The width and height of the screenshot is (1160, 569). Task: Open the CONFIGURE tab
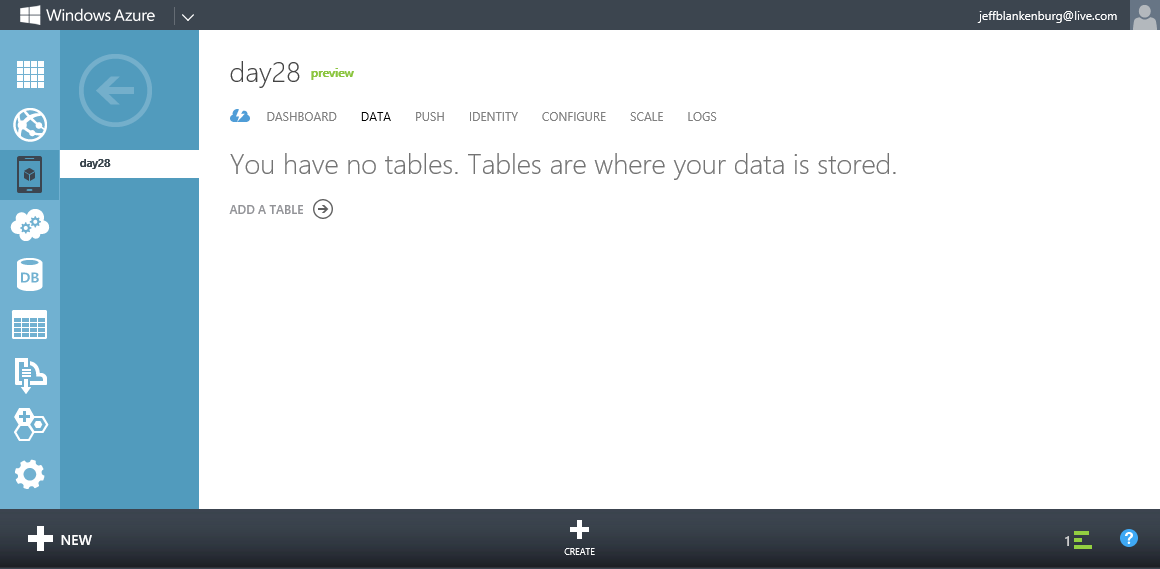tap(573, 117)
